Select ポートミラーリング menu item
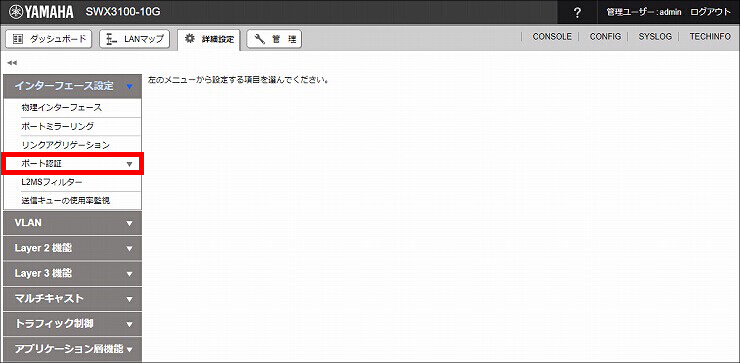 [72, 126]
